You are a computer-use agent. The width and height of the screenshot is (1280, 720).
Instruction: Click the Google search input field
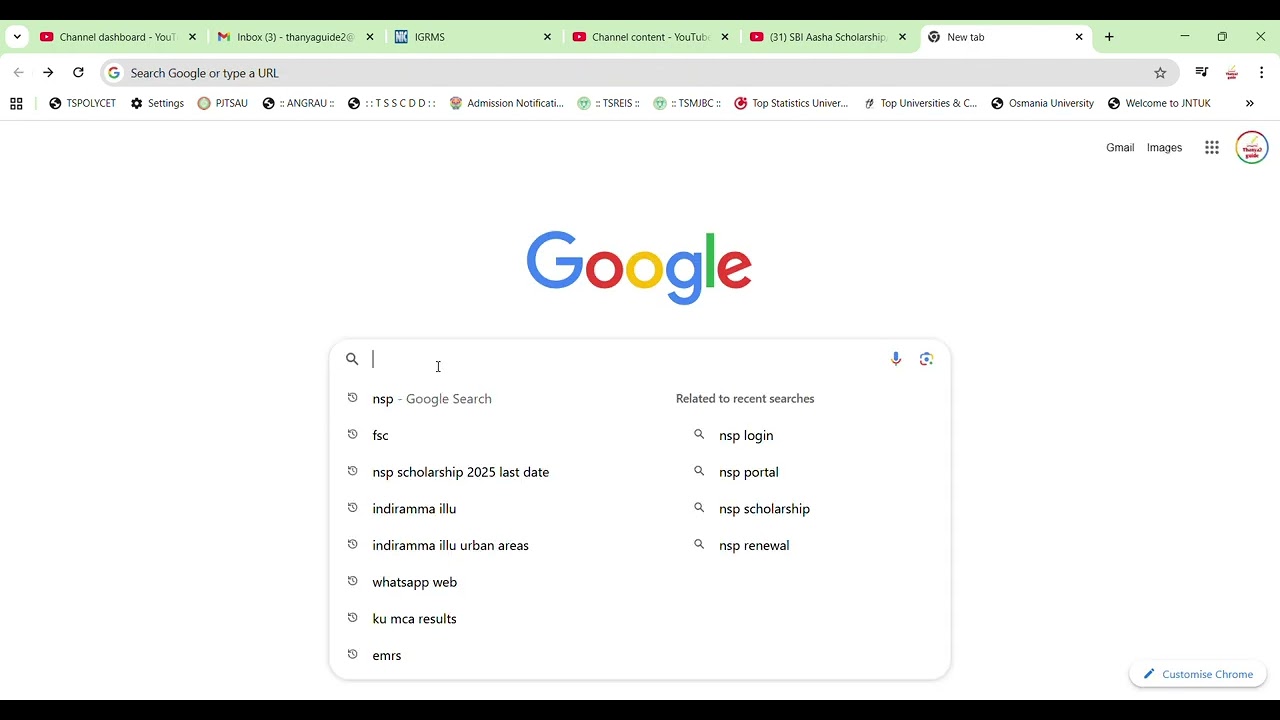pos(620,359)
